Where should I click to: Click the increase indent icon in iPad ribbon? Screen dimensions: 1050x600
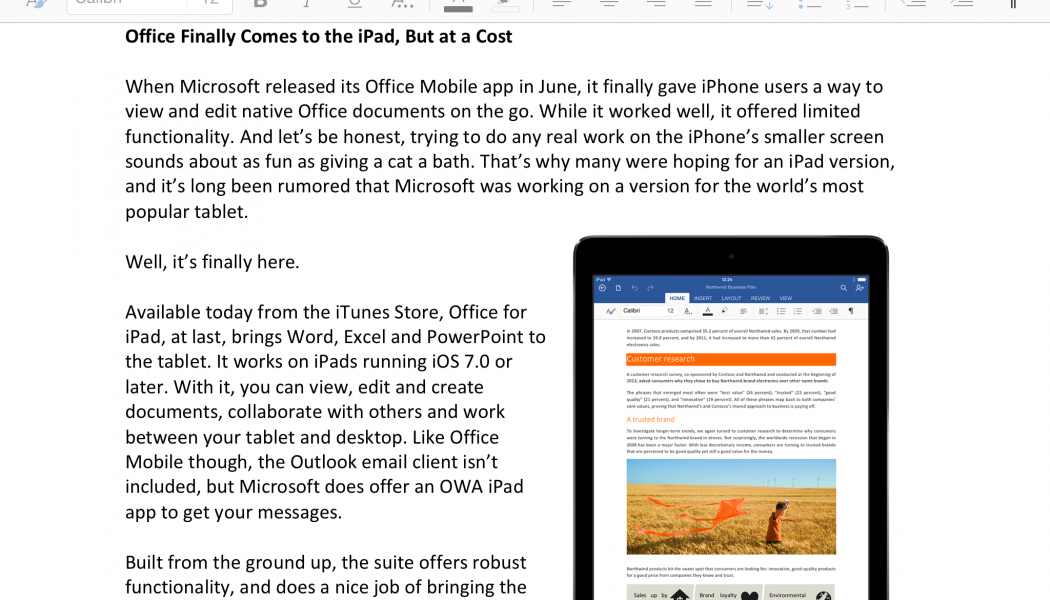tap(833, 311)
